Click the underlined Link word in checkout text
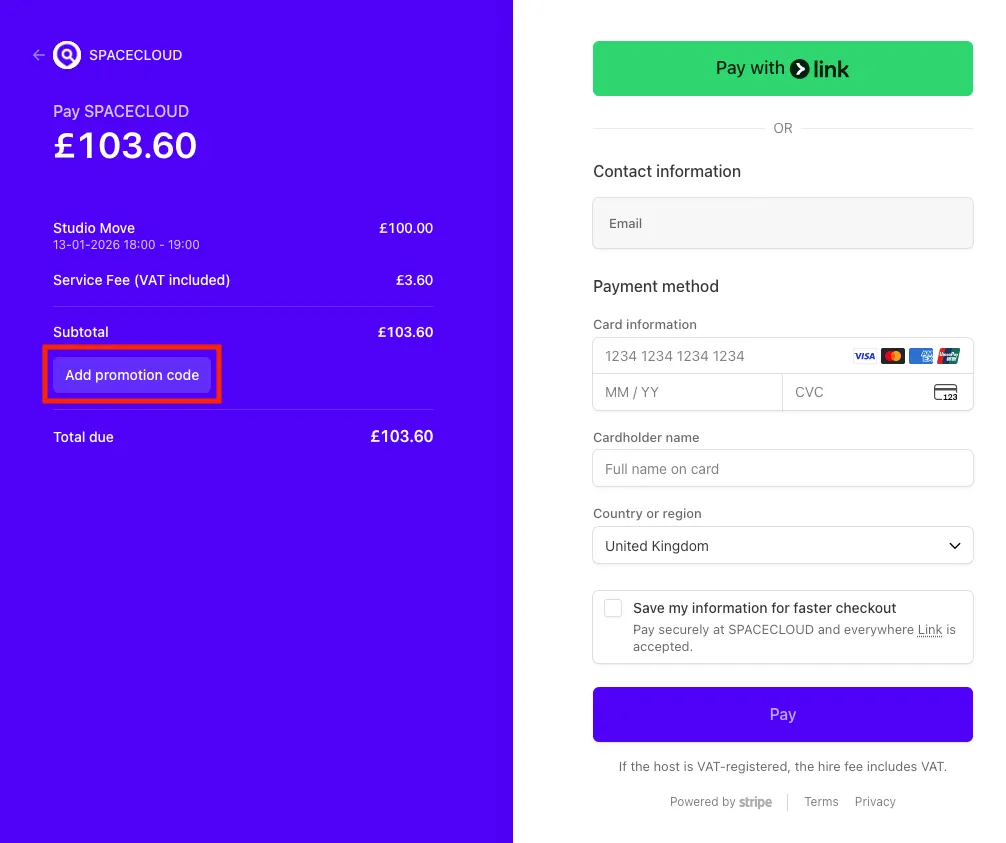This screenshot has width=1006, height=843. click(x=930, y=630)
